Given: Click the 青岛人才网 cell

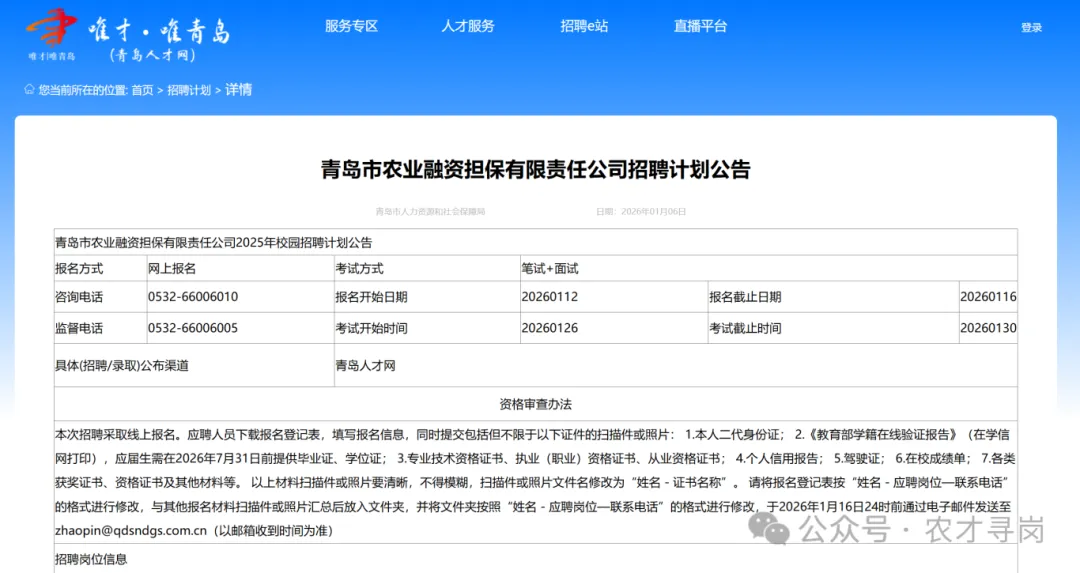Looking at the screenshot, I should click(x=676, y=366).
